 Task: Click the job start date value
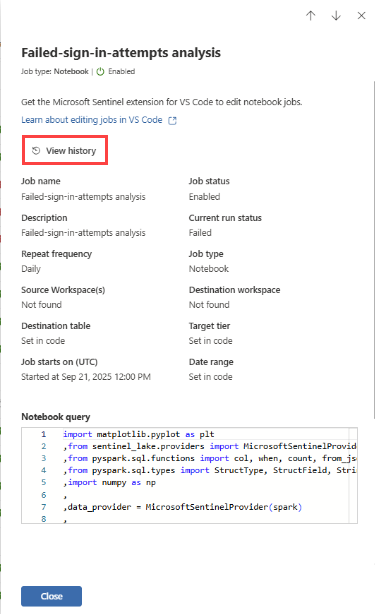coord(86,377)
